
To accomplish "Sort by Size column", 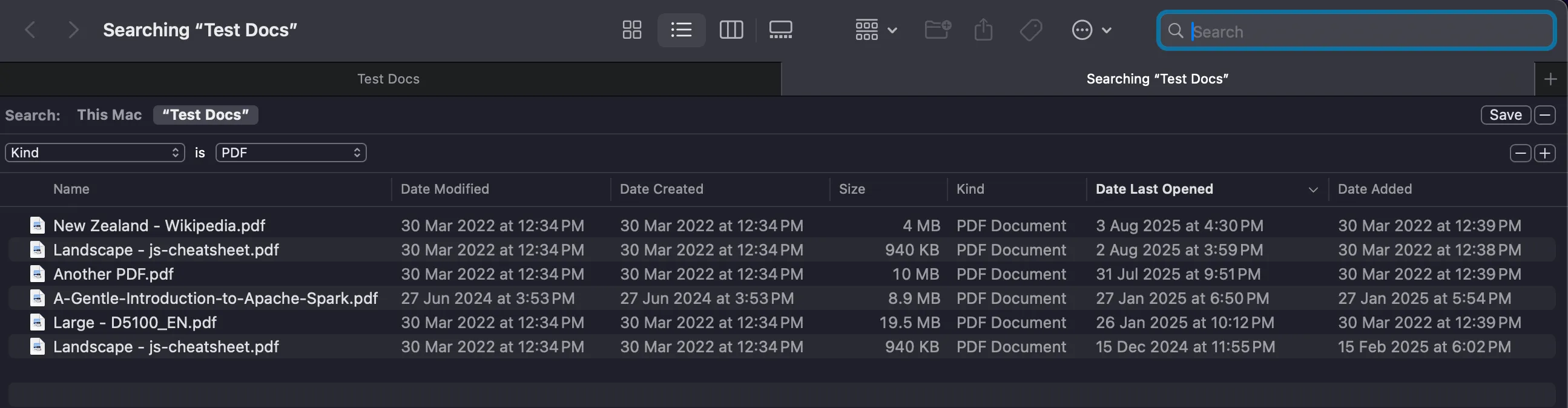I will (x=852, y=189).
